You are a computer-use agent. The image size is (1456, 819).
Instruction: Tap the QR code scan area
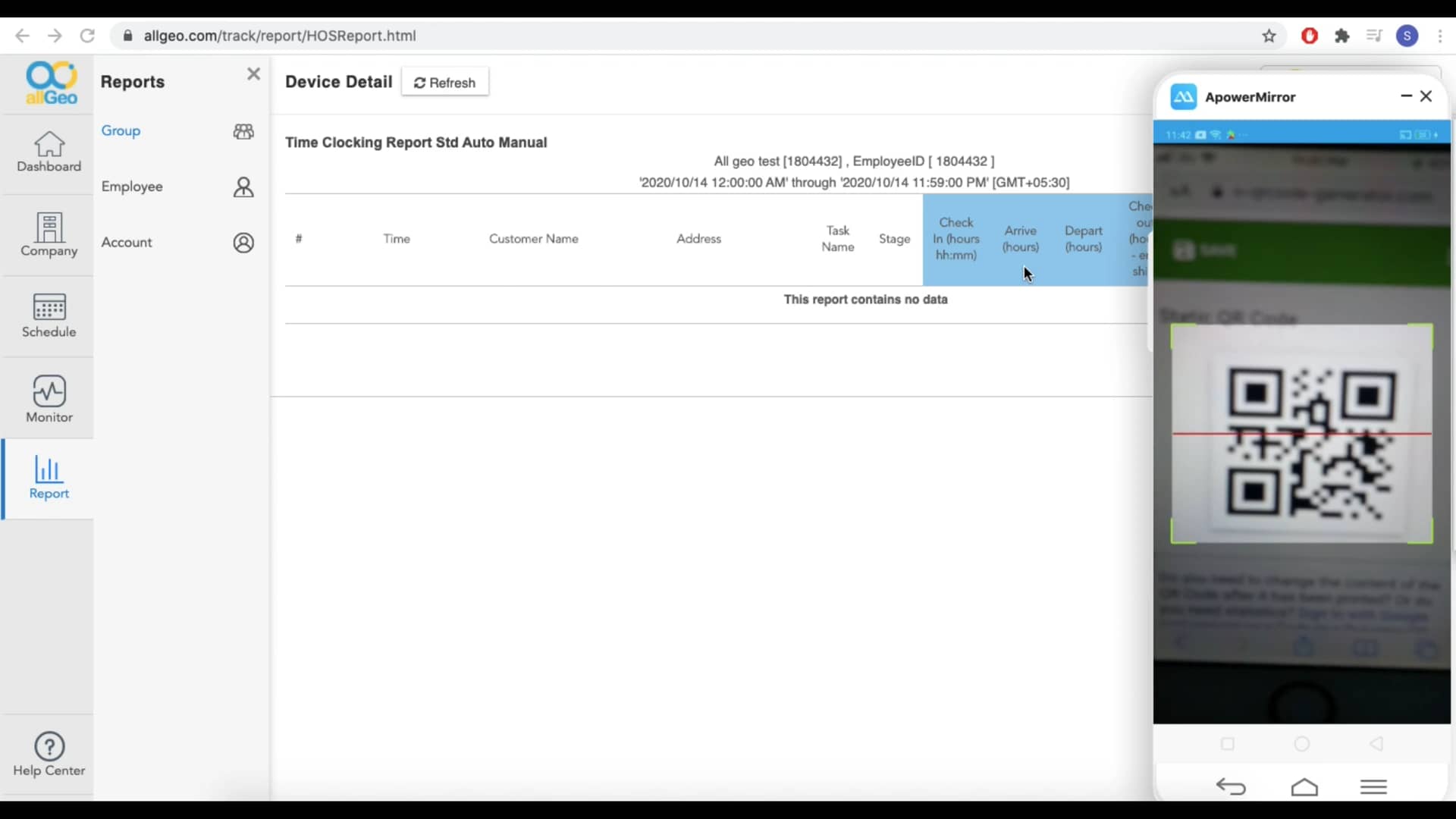(1302, 434)
